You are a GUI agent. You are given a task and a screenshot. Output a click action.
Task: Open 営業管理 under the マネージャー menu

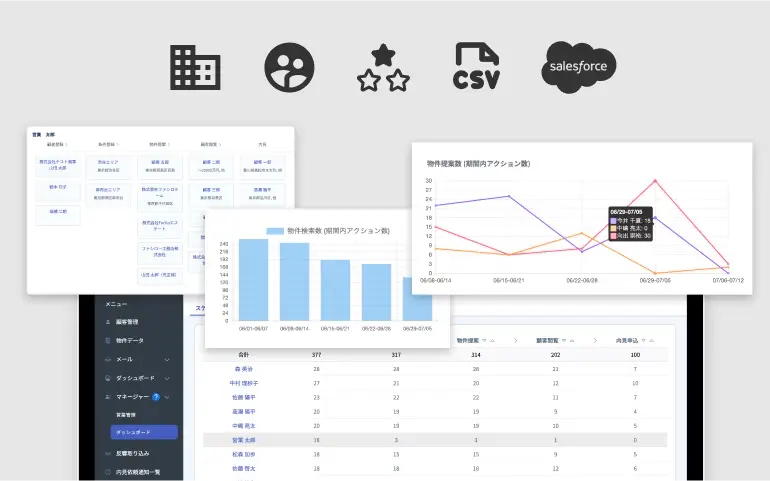coord(127,414)
